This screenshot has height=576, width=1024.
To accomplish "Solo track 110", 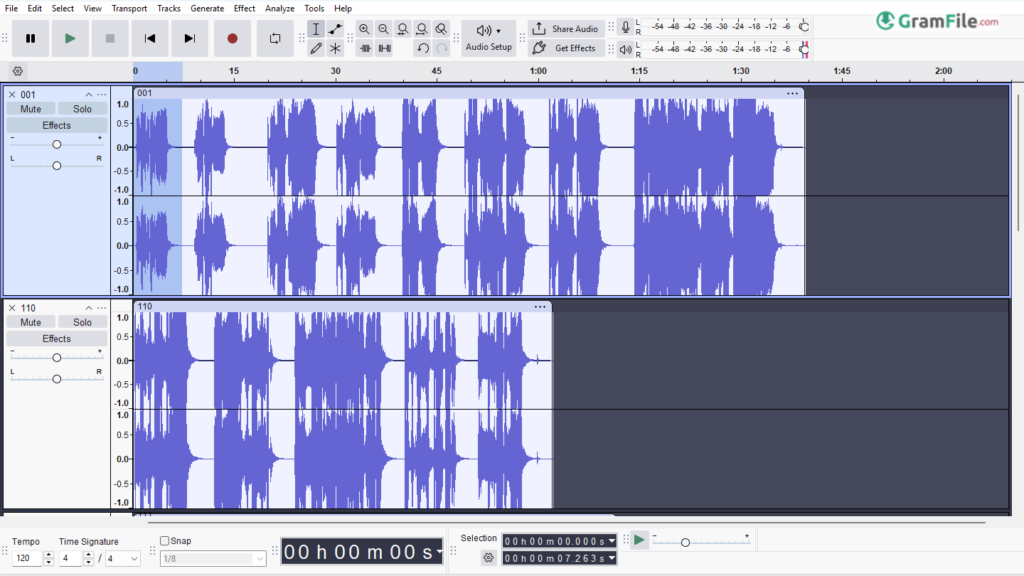I will click(82, 322).
